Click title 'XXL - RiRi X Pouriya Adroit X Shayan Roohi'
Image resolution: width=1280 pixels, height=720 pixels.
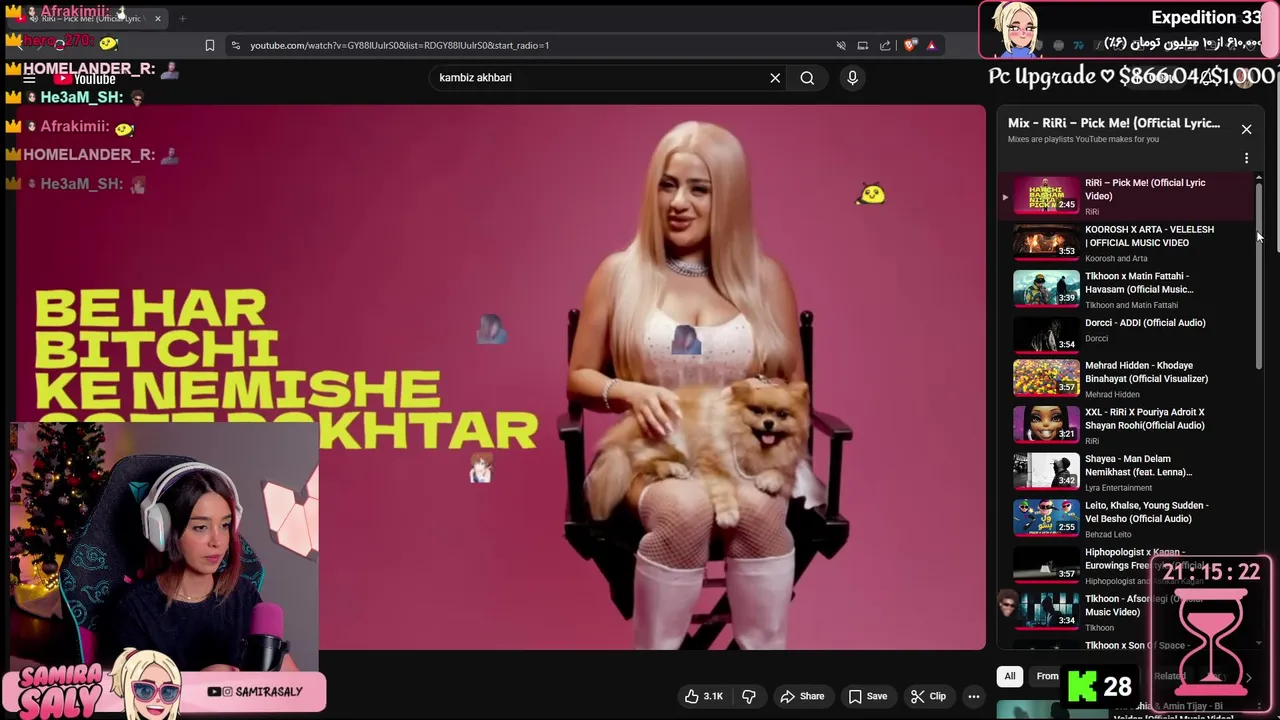(1144, 418)
